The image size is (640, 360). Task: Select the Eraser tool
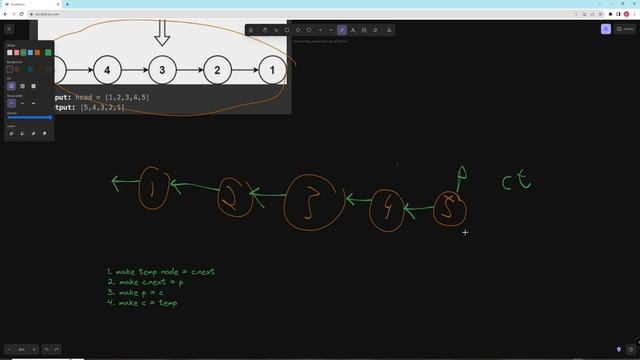click(x=375, y=30)
